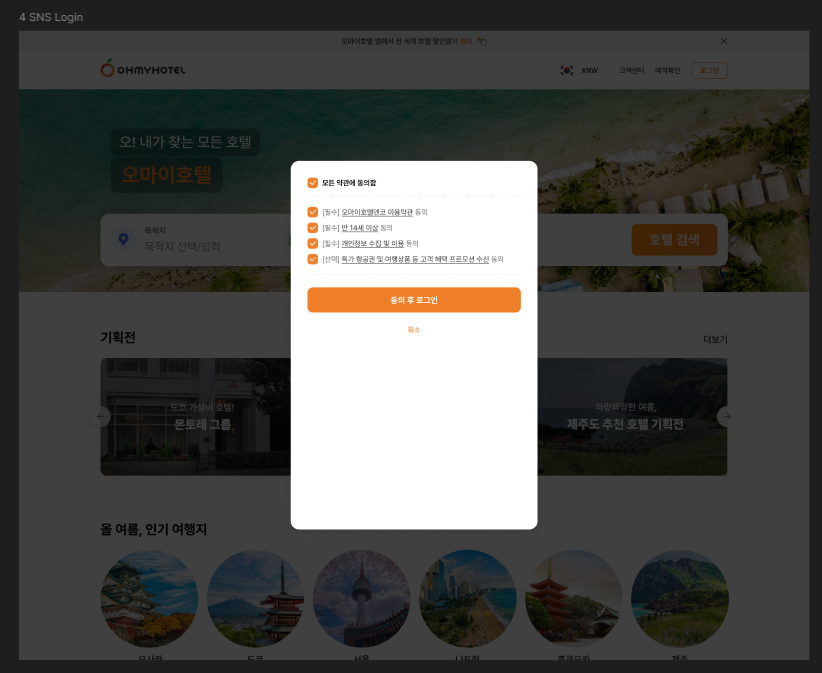Open the 몬토레 그룹 promotion card
The width and height of the screenshot is (822, 673).
click(x=196, y=417)
